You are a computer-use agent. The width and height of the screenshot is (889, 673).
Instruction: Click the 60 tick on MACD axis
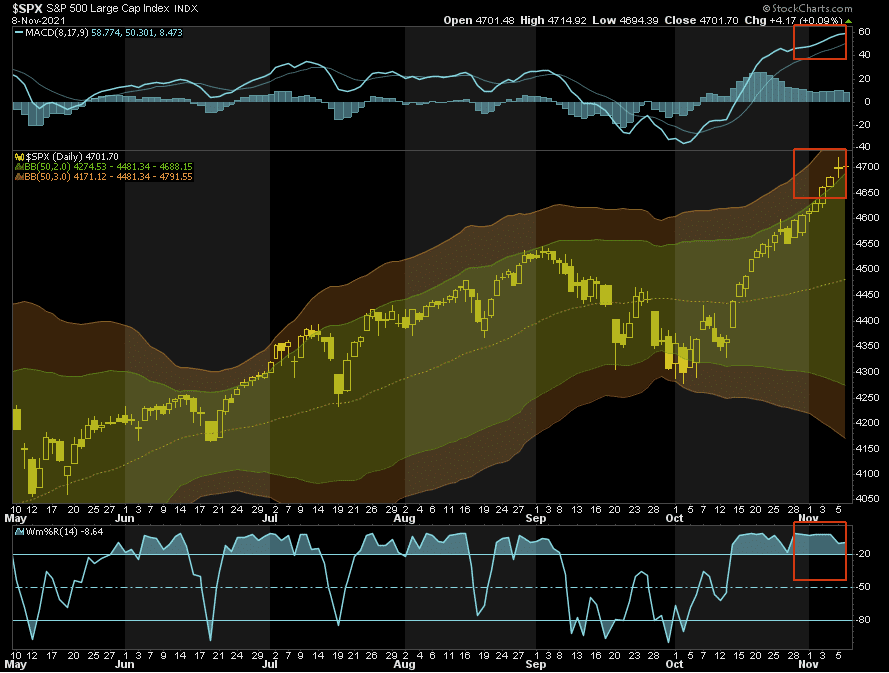point(864,32)
